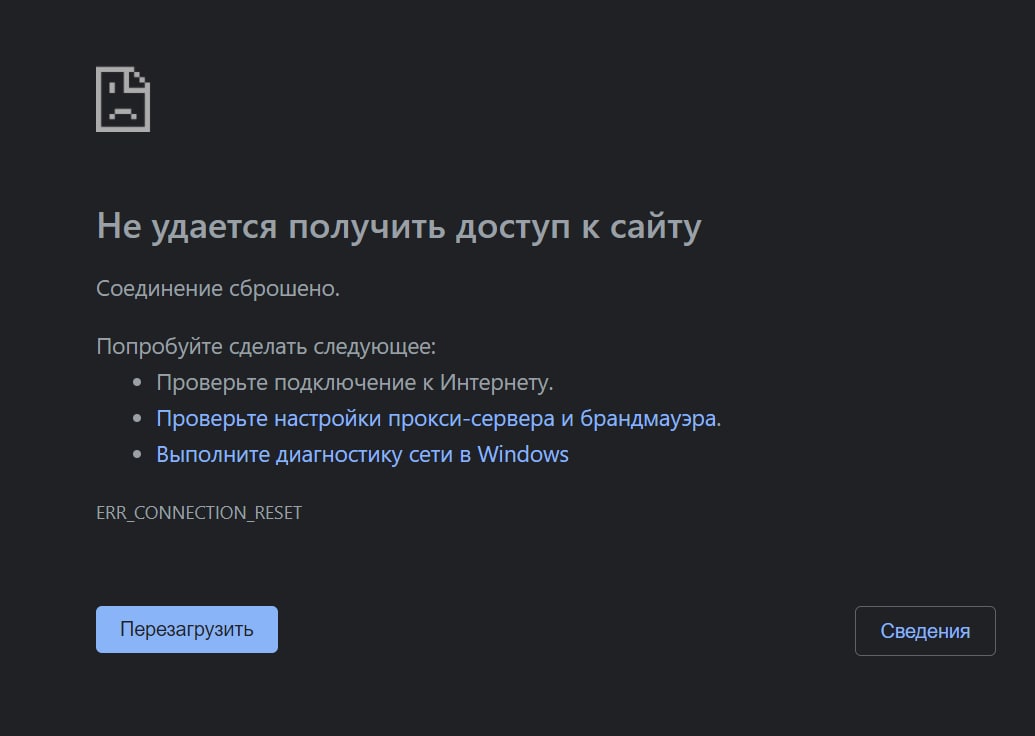Click the Соединение сброшено message
This screenshot has height=736, width=1035.
[x=218, y=289]
